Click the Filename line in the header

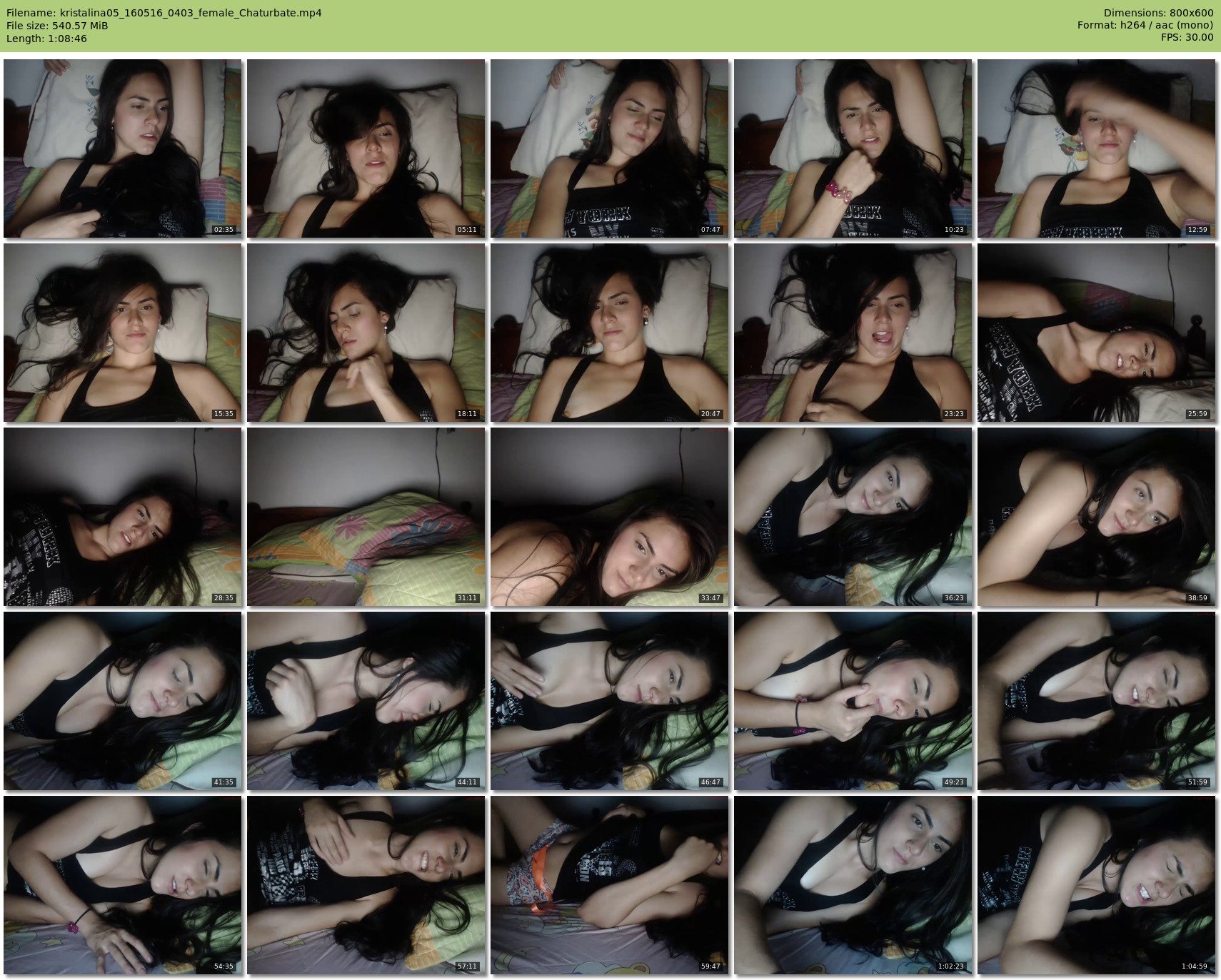coord(164,13)
